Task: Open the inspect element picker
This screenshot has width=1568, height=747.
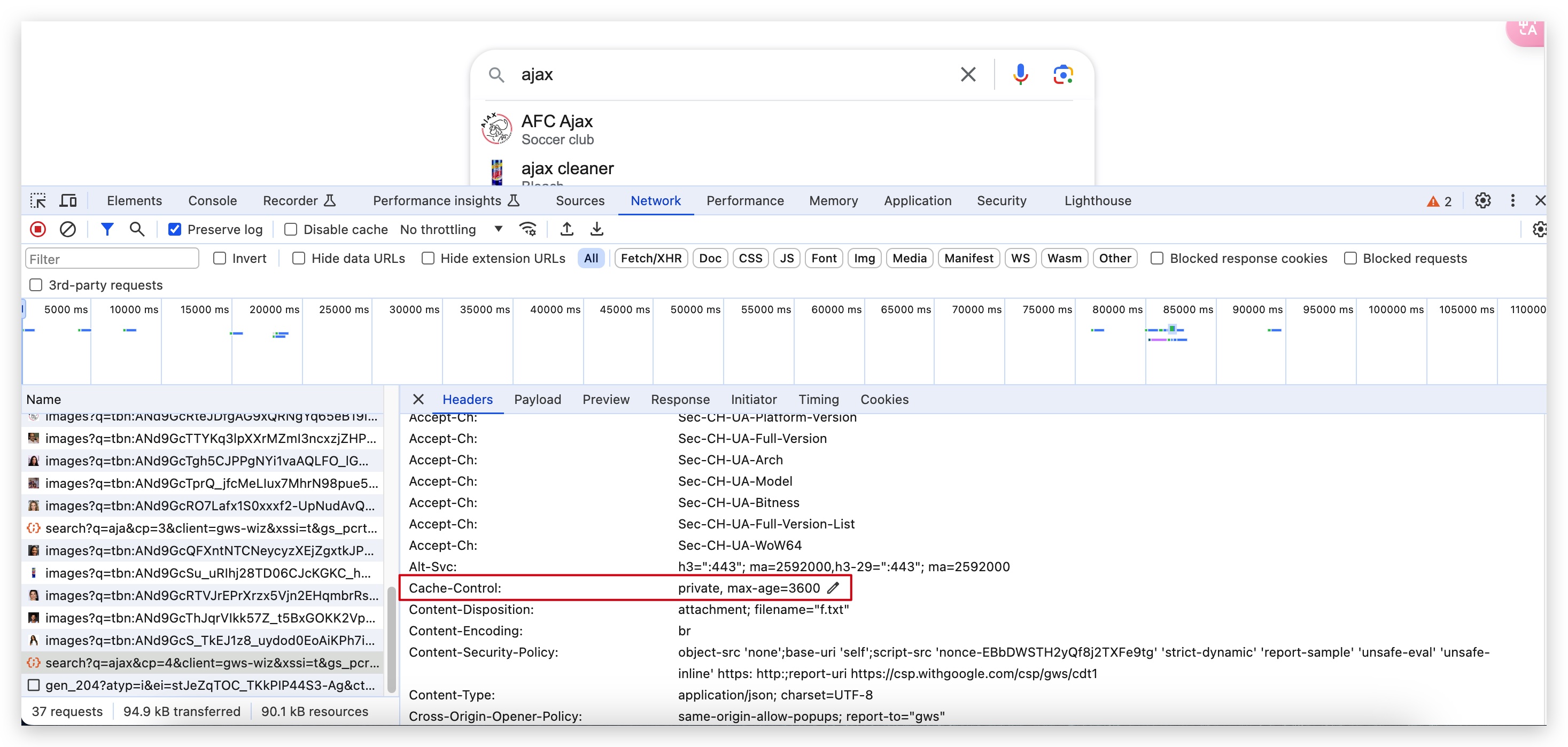Action: (x=38, y=201)
